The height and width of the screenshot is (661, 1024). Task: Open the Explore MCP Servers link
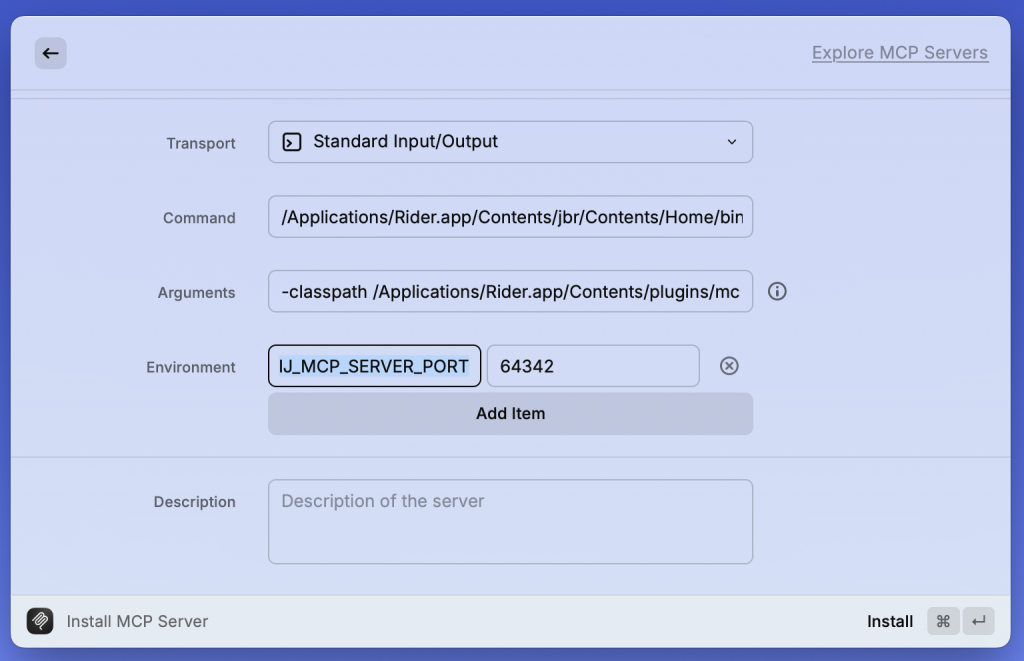[900, 53]
